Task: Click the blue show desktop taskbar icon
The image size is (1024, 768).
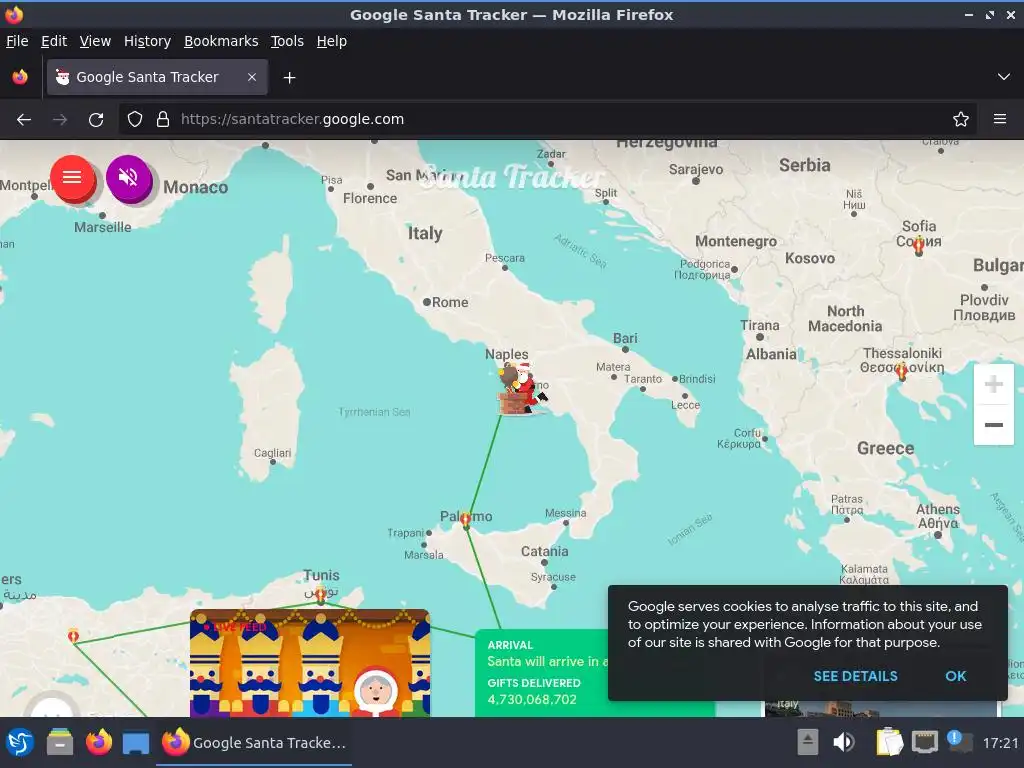Action: pos(136,743)
